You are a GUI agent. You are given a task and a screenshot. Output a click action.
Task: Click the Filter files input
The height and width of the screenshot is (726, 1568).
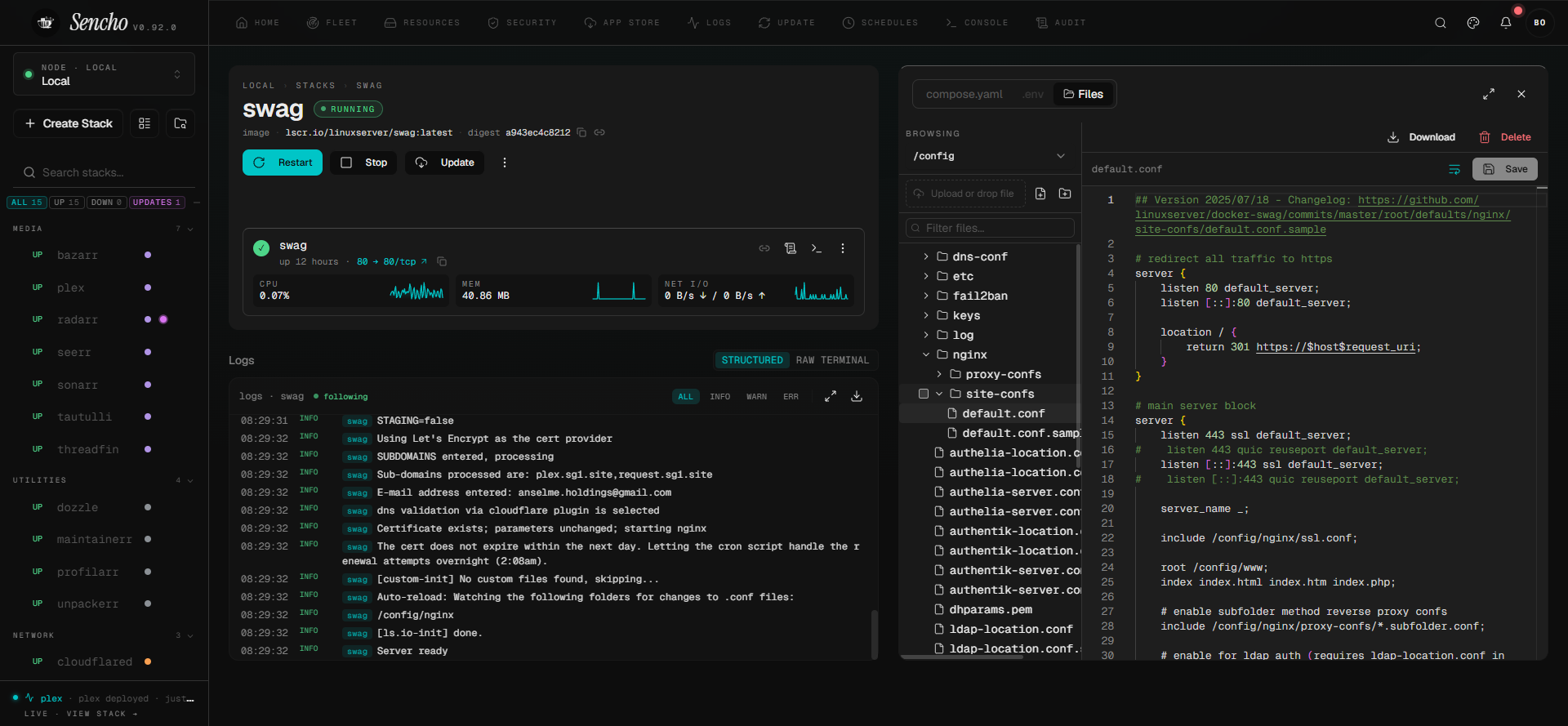990,228
